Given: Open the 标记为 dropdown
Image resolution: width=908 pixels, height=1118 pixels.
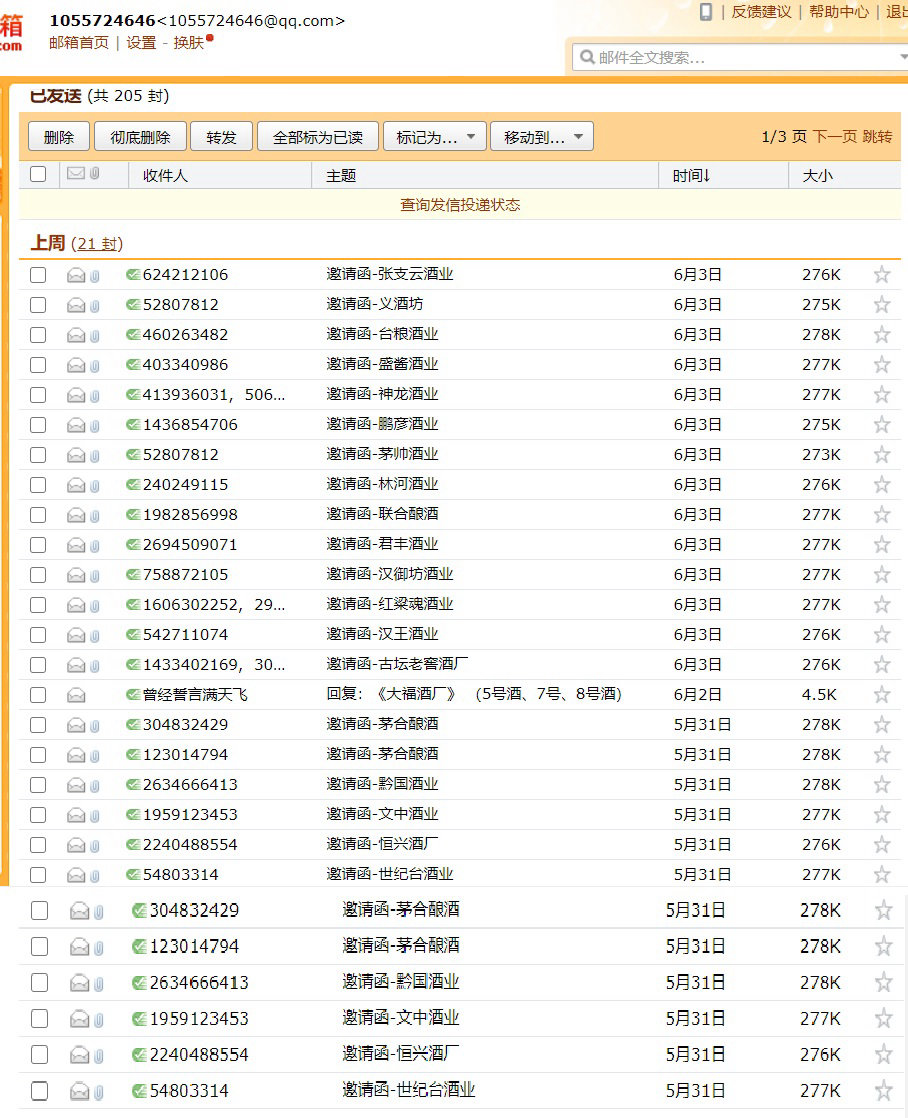Looking at the screenshot, I should (x=435, y=137).
